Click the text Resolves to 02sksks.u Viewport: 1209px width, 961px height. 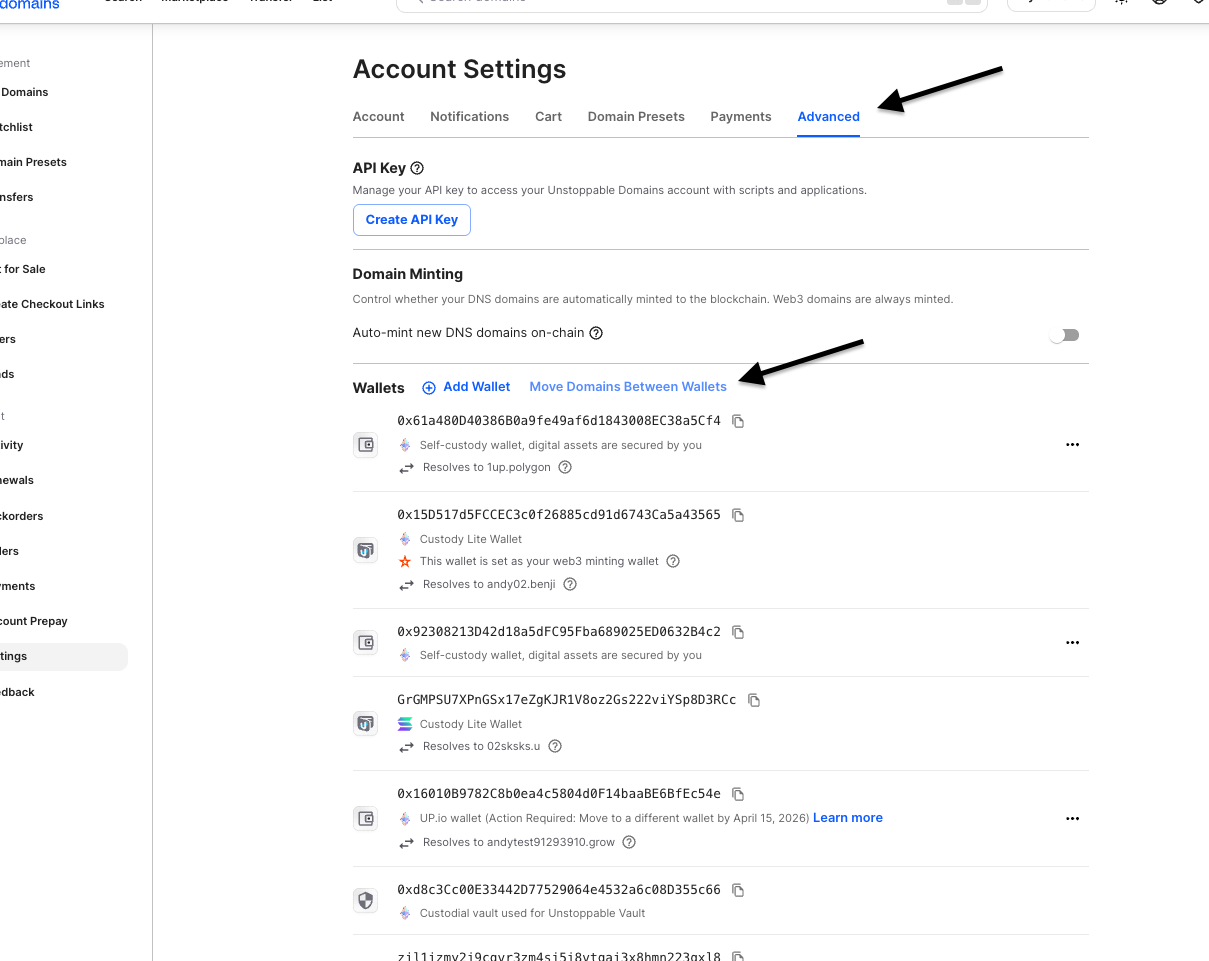[x=482, y=746]
